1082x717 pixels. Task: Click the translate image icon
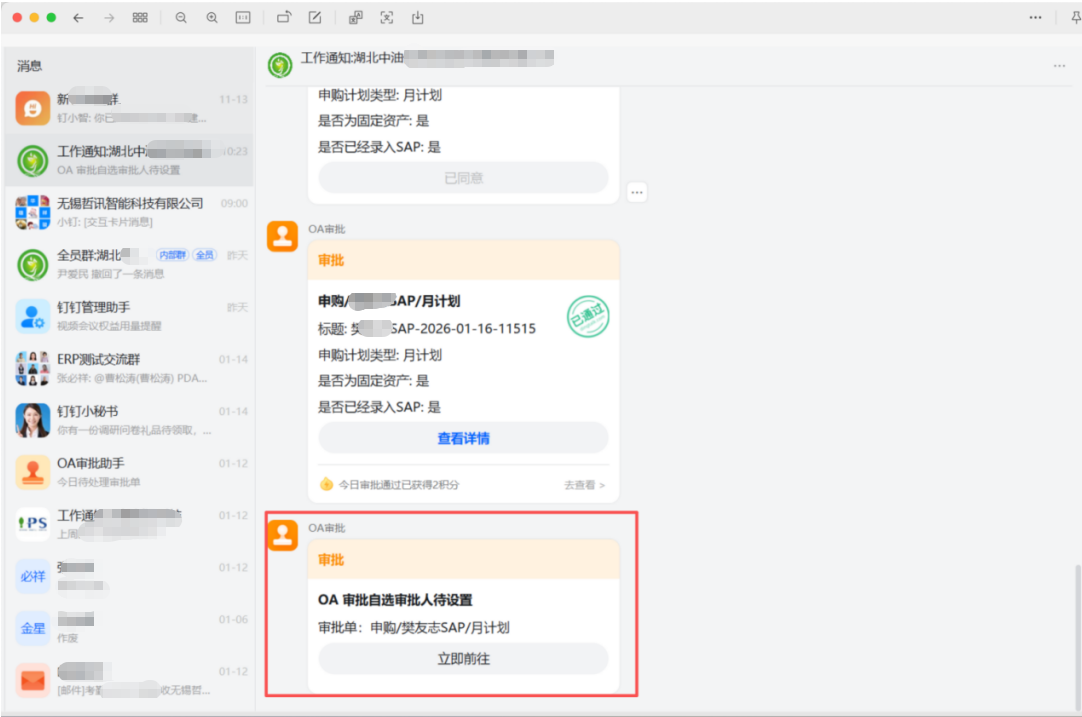coord(356,18)
